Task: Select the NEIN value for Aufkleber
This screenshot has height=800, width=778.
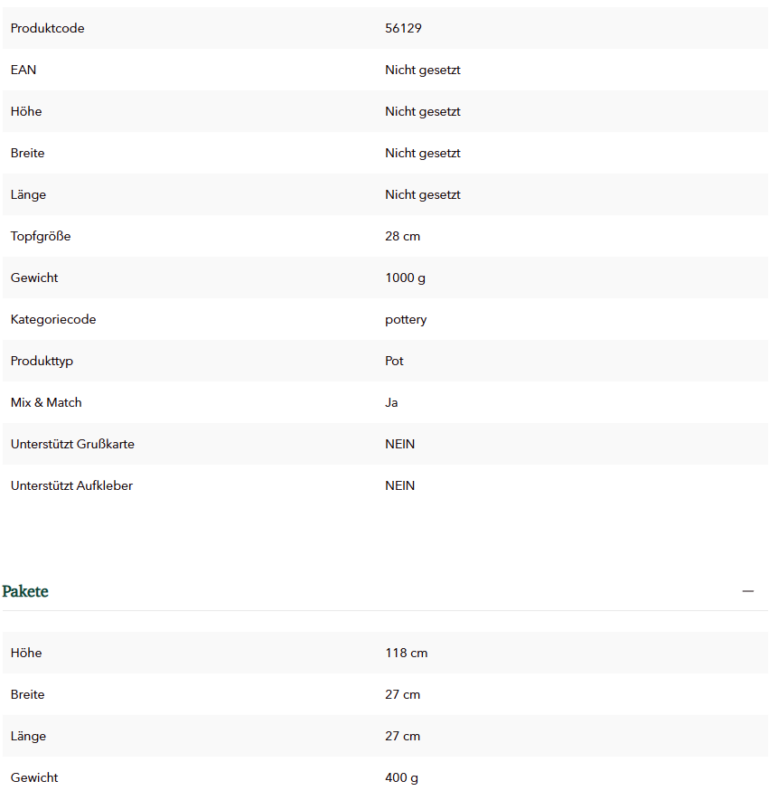Action: (x=399, y=486)
